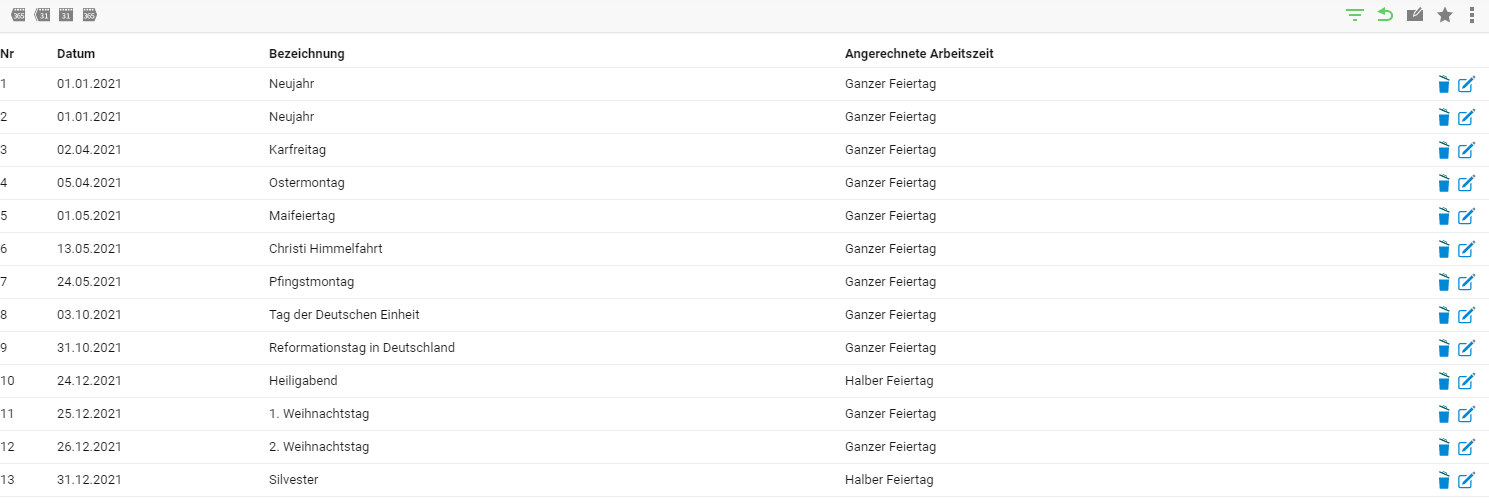
Task: Edit the Ostermontag holiday entry
Action: [1467, 183]
